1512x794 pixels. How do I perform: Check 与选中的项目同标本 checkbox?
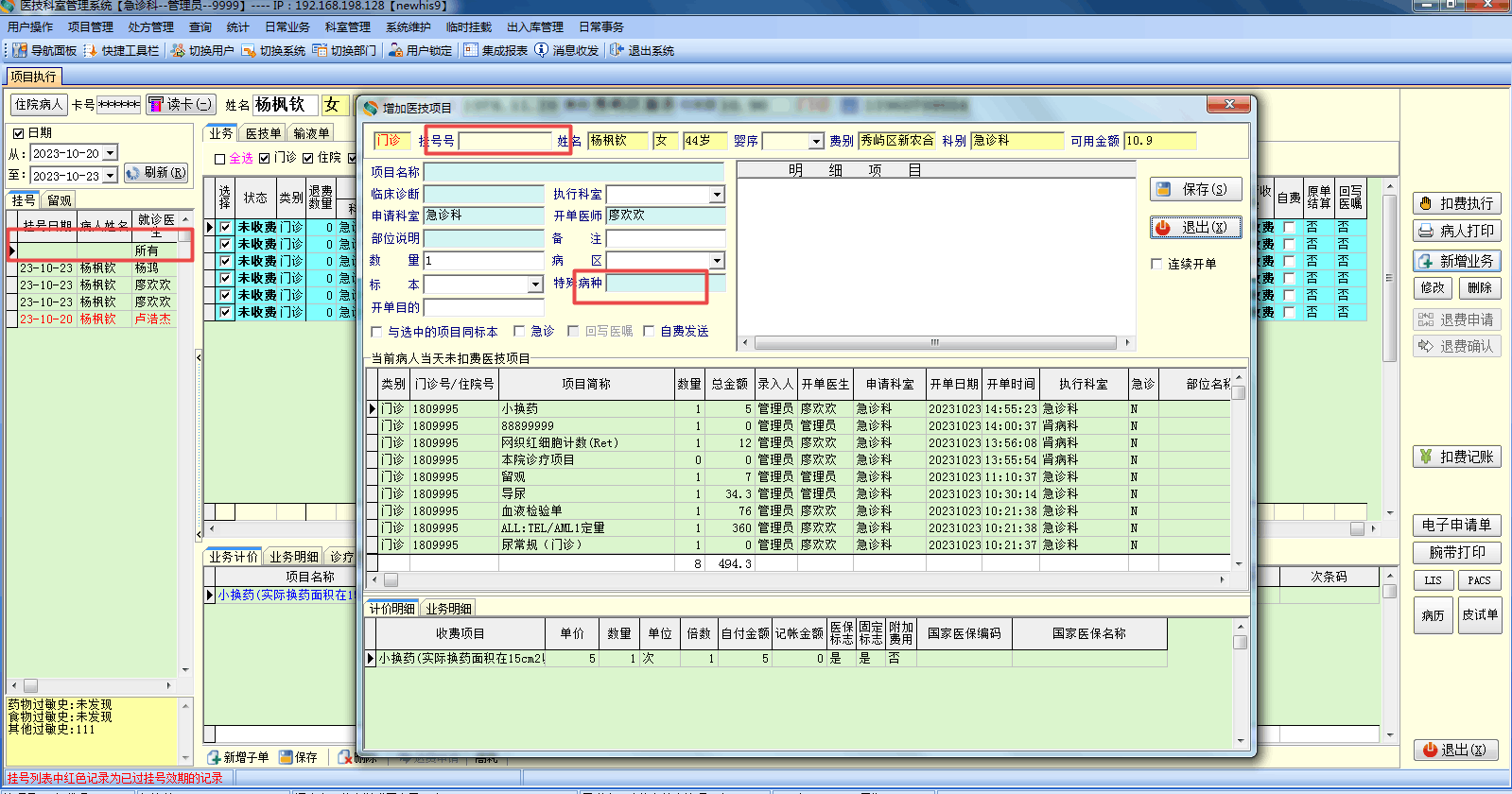click(377, 332)
